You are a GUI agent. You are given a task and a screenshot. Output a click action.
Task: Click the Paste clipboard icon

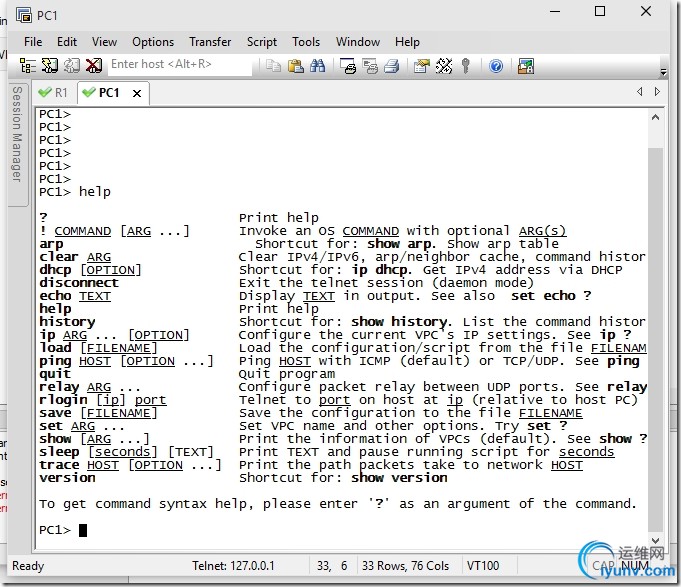click(x=295, y=66)
